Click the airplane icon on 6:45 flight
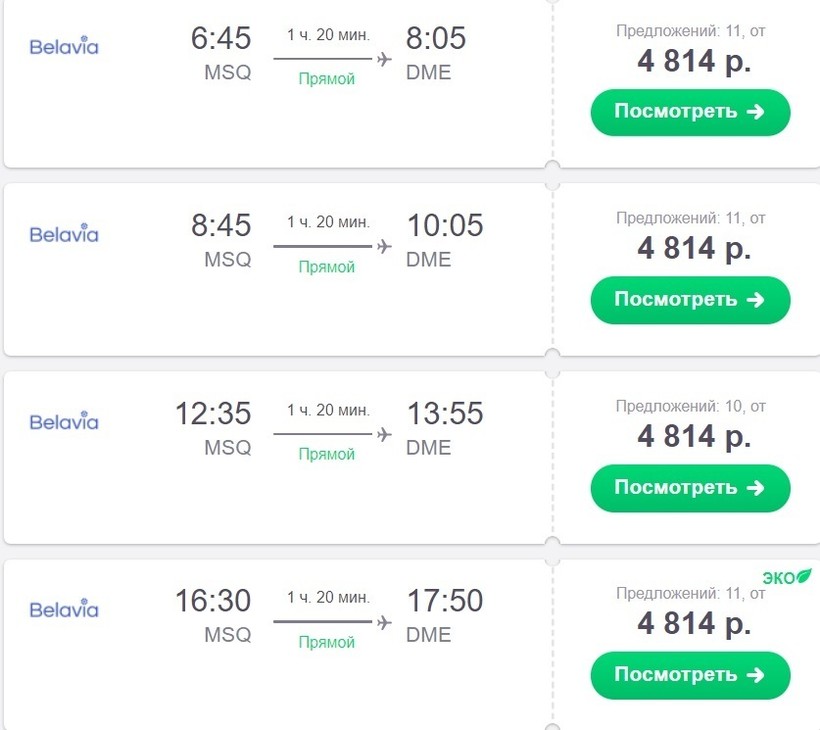Screen dimensions: 820x730 pyautogui.click(x=384, y=59)
